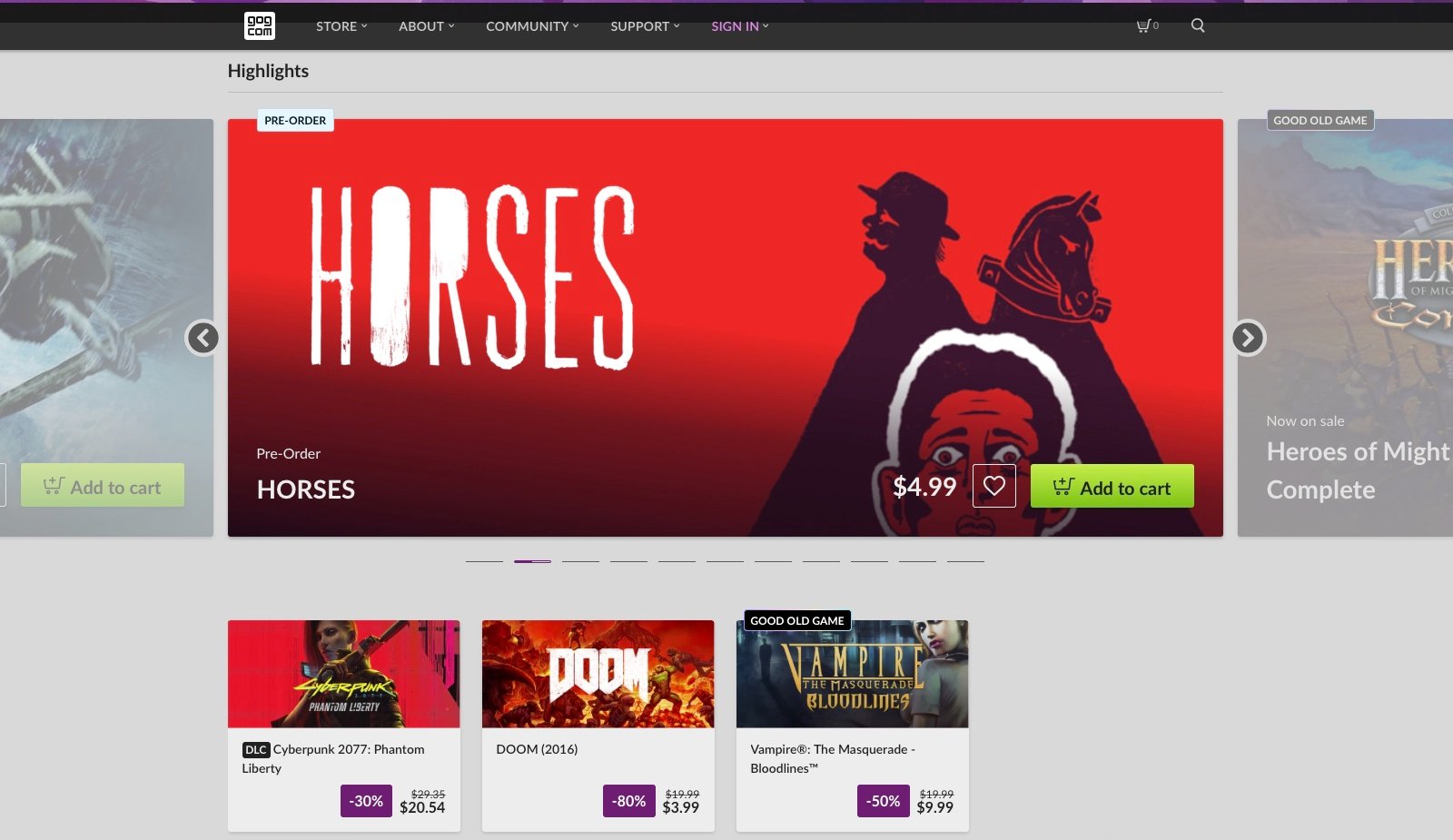The image size is (1453, 840).
Task: Select the first carousel slide indicator
Action: pos(484,561)
